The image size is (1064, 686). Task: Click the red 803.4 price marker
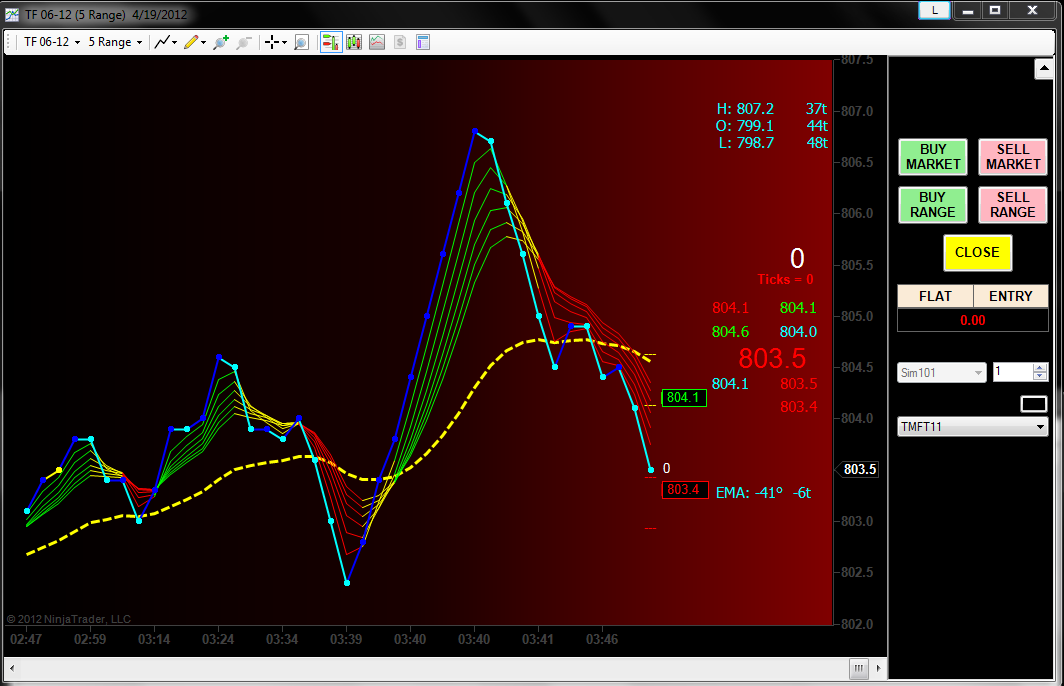pos(685,490)
